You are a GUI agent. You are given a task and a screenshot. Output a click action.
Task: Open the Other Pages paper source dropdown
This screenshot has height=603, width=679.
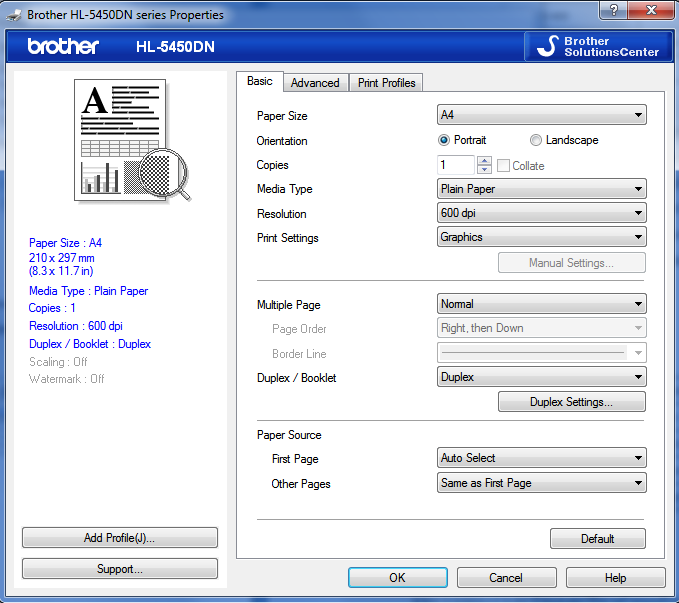tap(542, 483)
